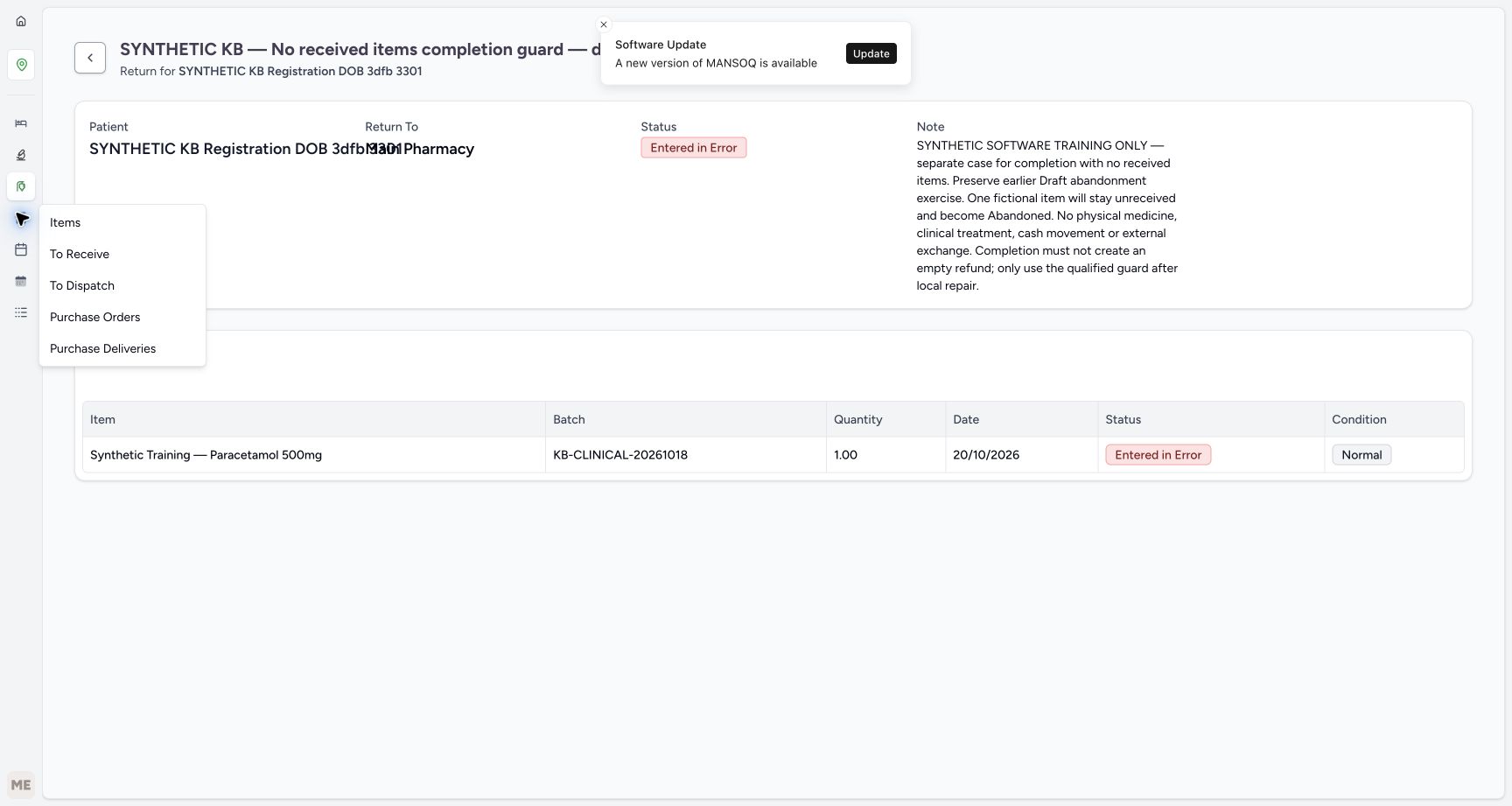Open the checklist sidebar icon
This screenshot has width=1512, height=806.
21,312
